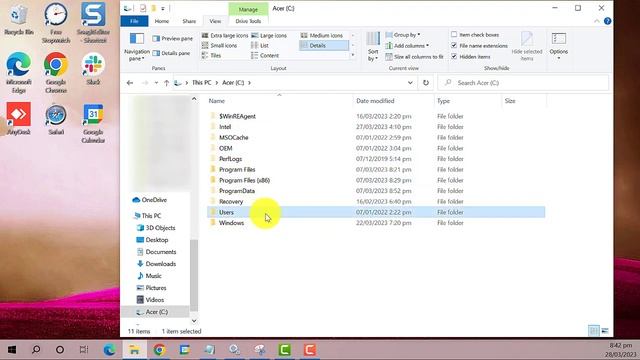The height and width of the screenshot is (360, 640).
Task: Toggle the Preview pane
Action: click(172, 38)
